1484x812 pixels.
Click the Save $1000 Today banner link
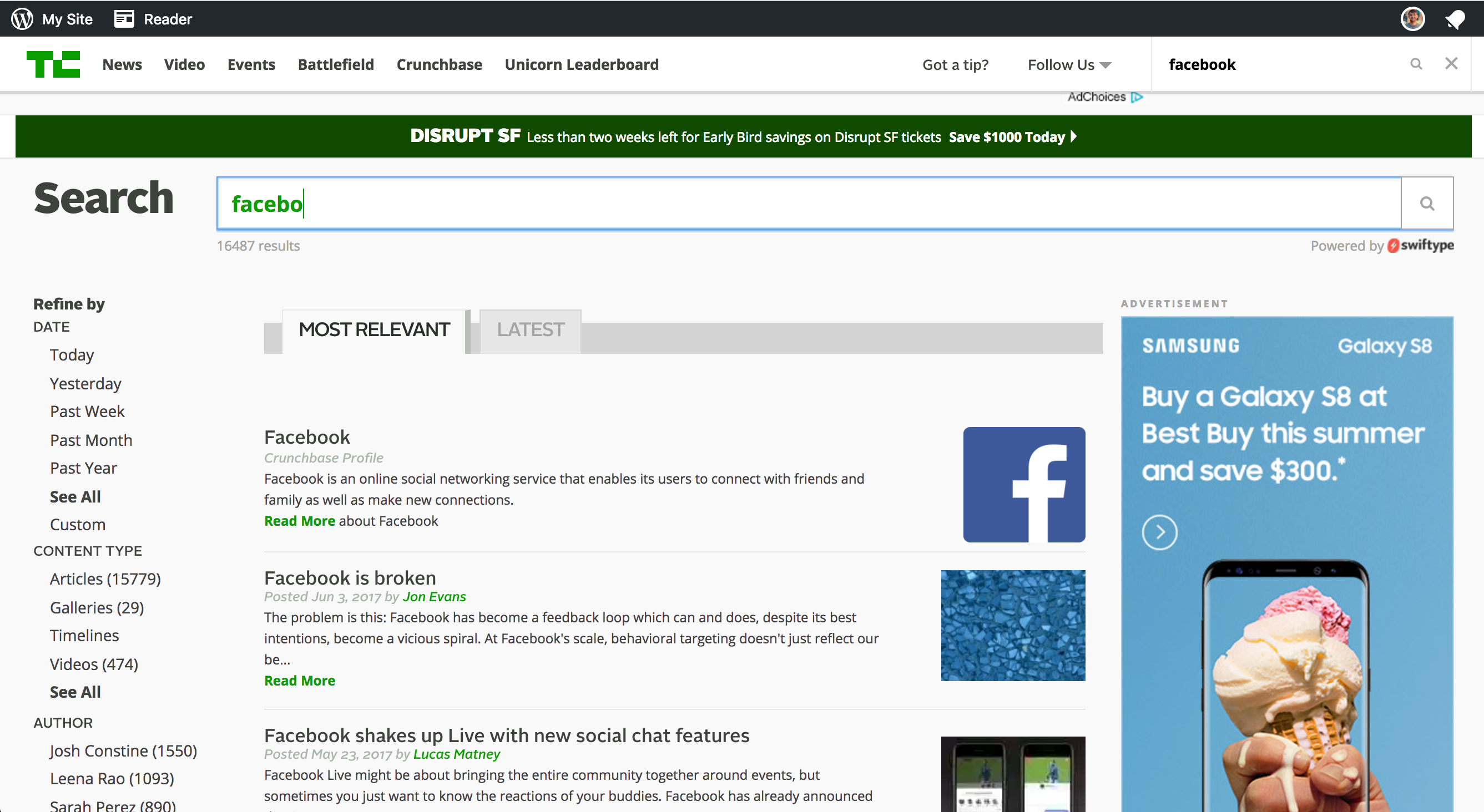click(x=1012, y=137)
